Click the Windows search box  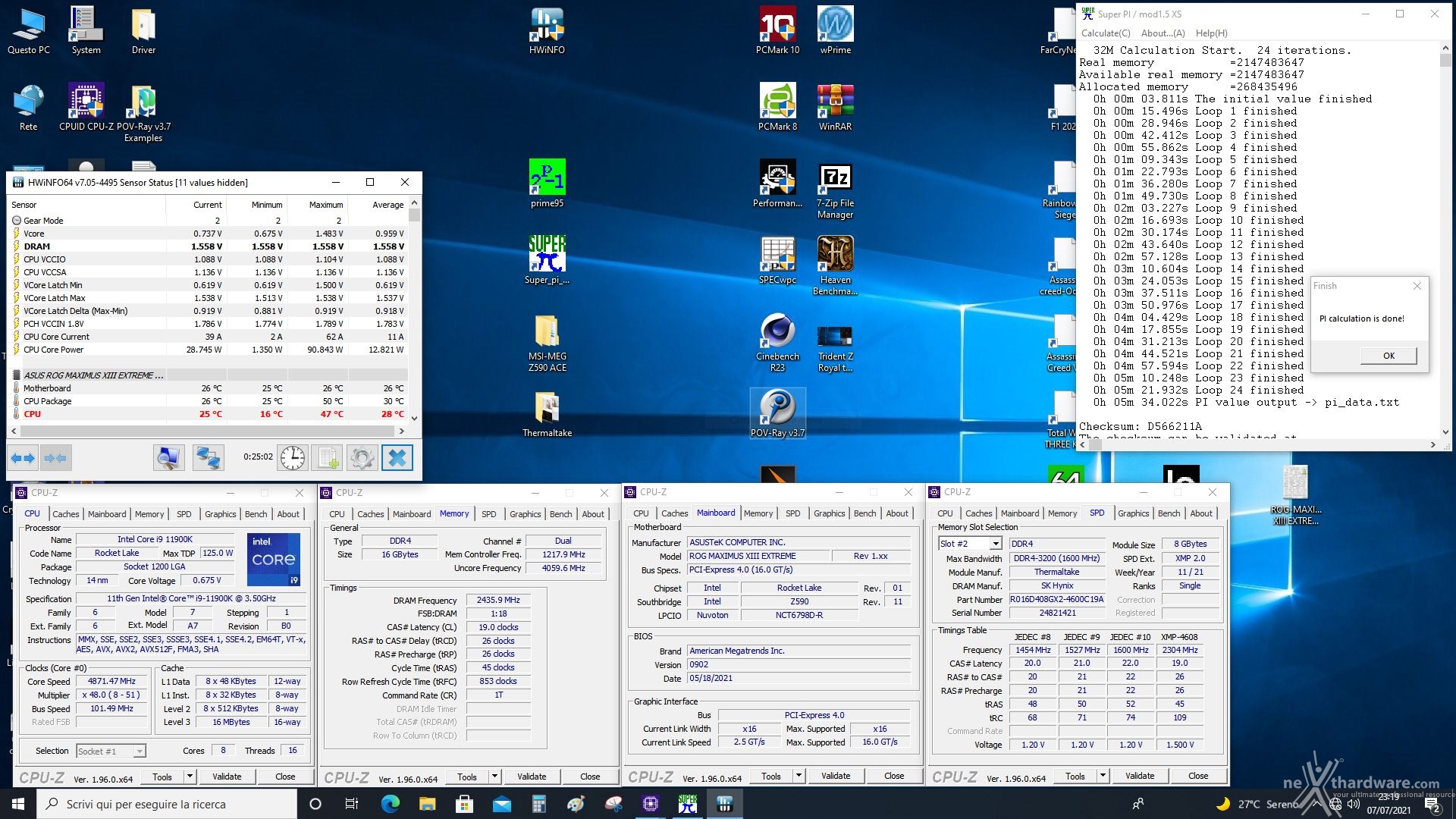167,804
